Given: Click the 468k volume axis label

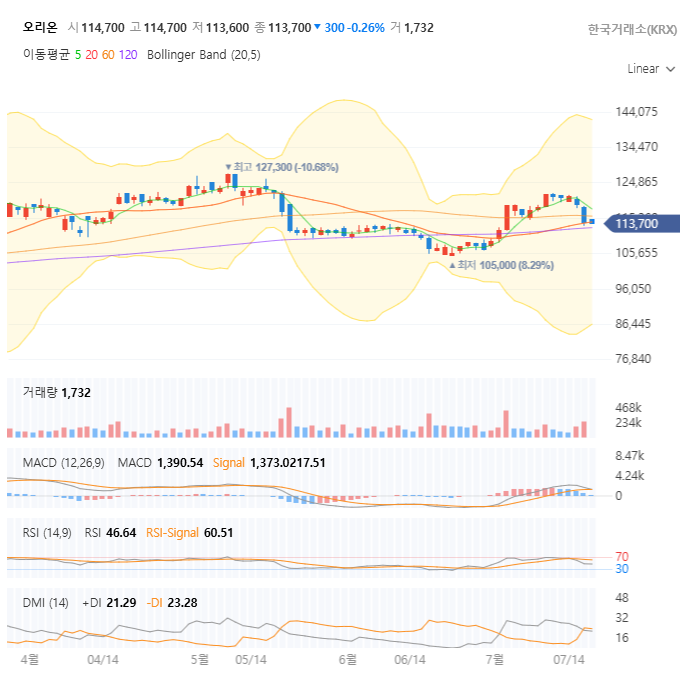Looking at the screenshot, I should click(x=628, y=408).
